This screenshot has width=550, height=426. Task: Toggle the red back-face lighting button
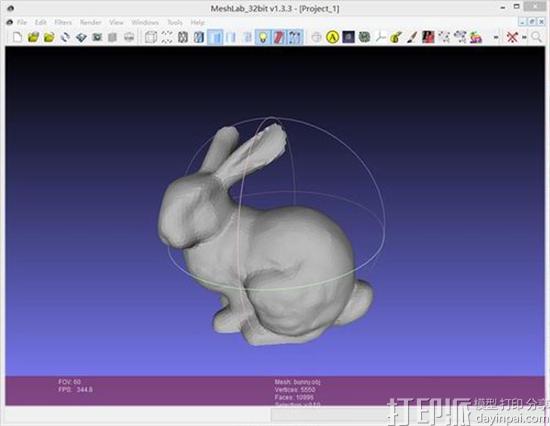tap(279, 37)
